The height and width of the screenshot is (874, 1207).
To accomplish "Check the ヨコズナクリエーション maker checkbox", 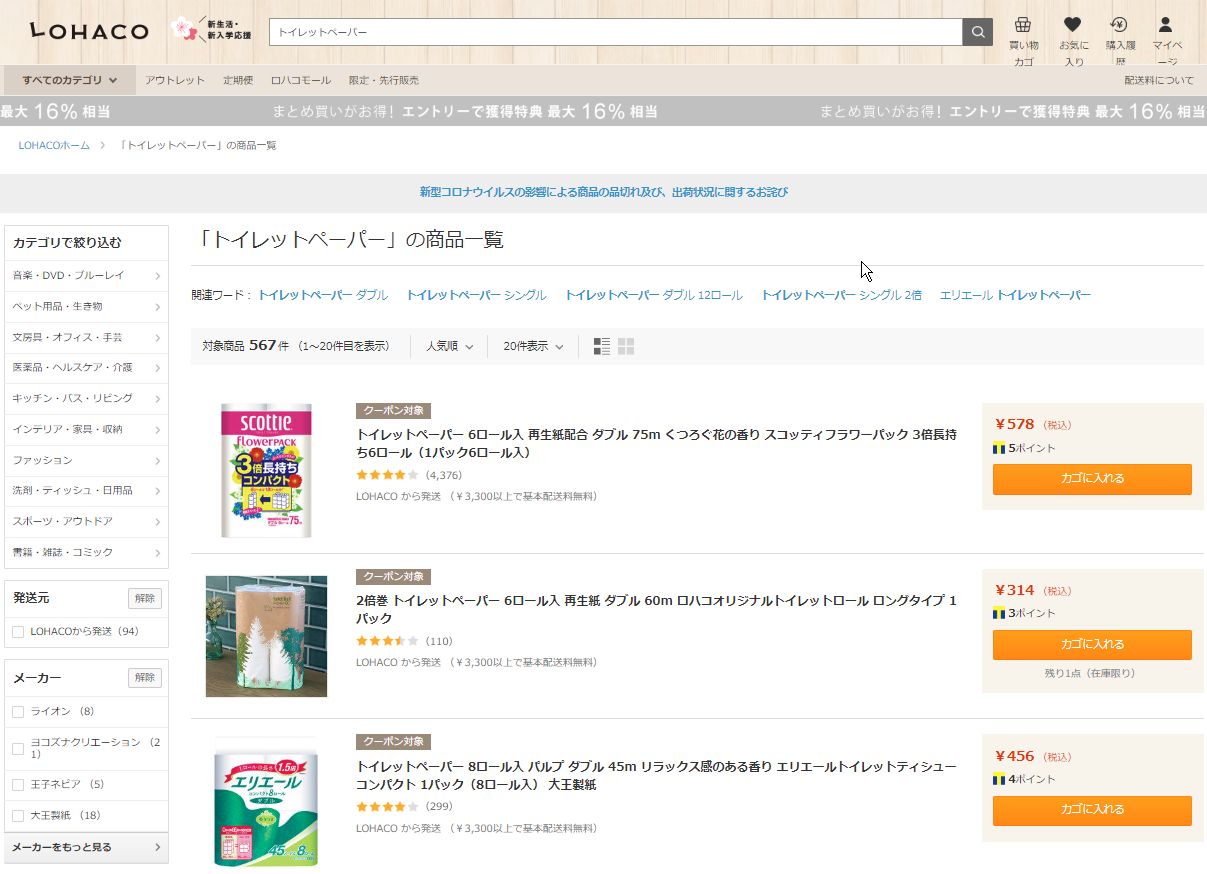I will point(18,748).
